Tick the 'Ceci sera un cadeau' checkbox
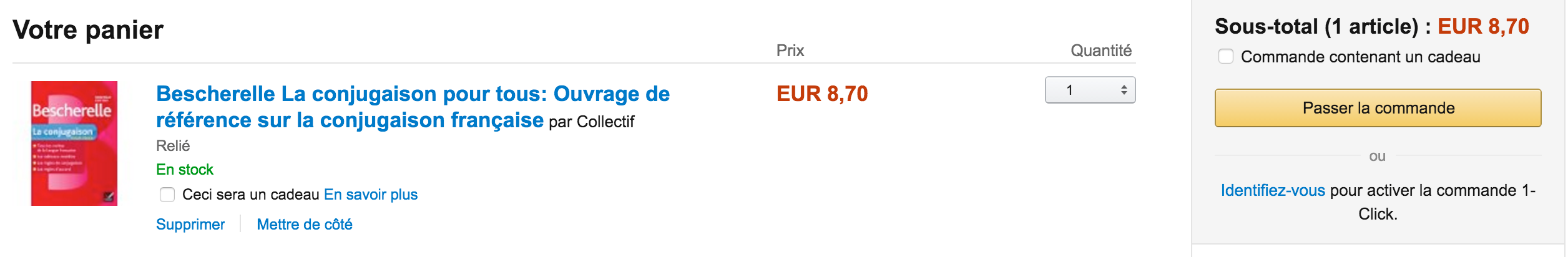The image size is (1568, 257). [167, 195]
